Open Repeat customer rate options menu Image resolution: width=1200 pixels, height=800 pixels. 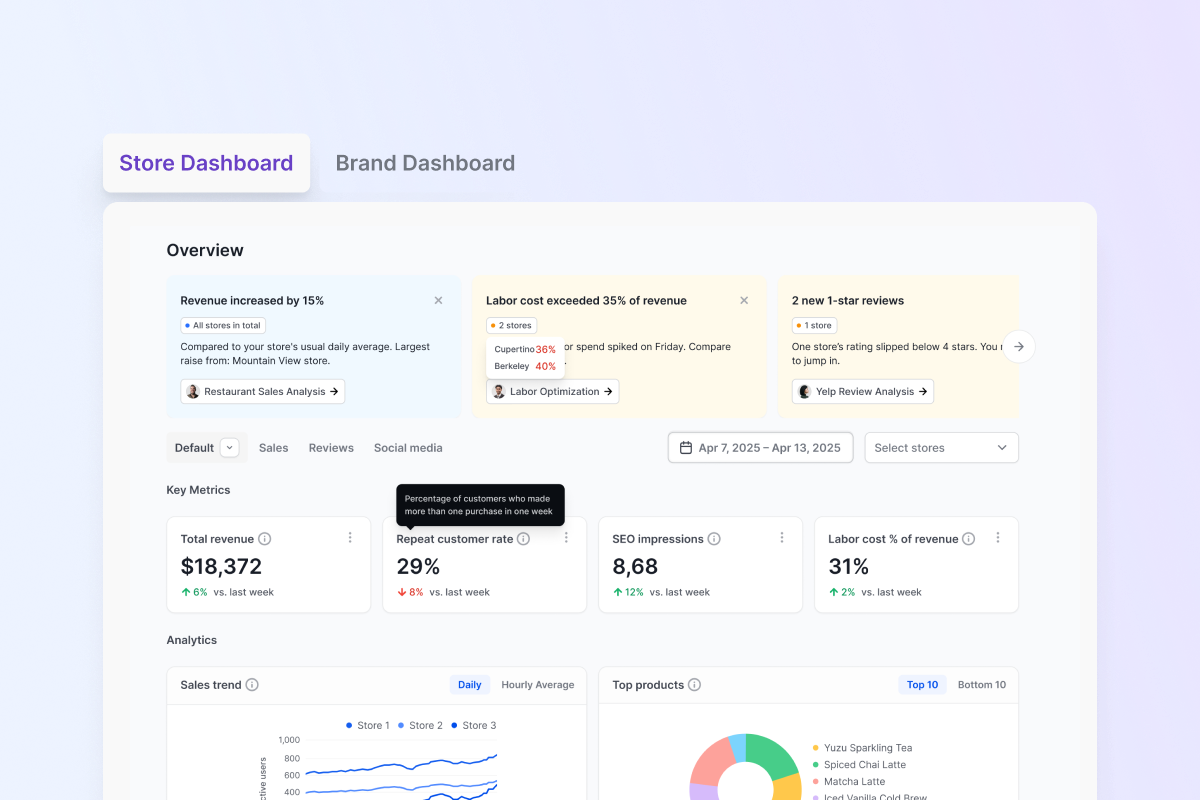[x=566, y=538]
